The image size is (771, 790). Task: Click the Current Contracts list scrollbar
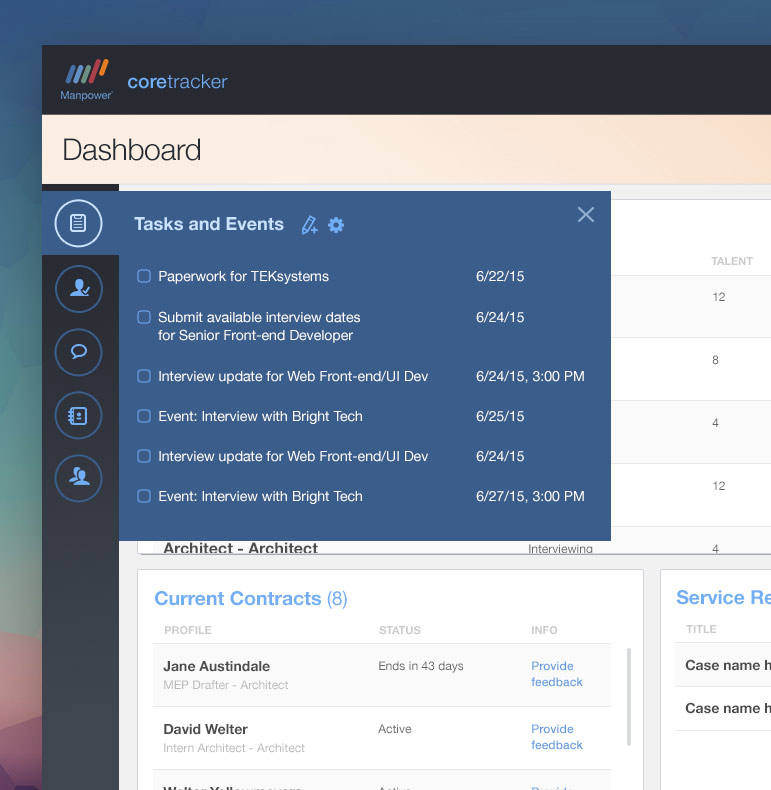point(629,697)
